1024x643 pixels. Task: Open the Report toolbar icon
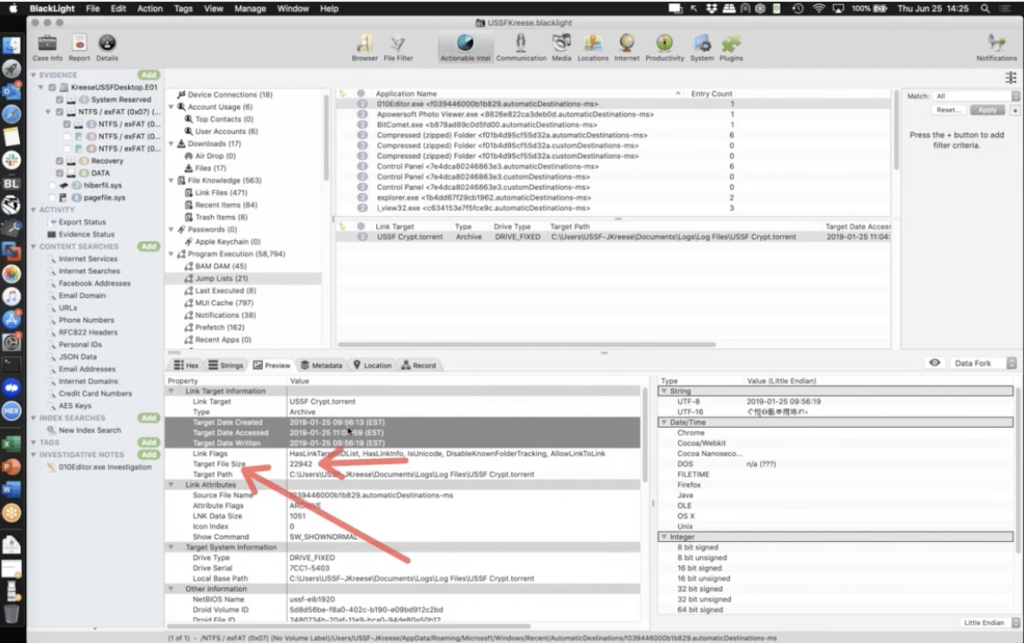pos(79,48)
